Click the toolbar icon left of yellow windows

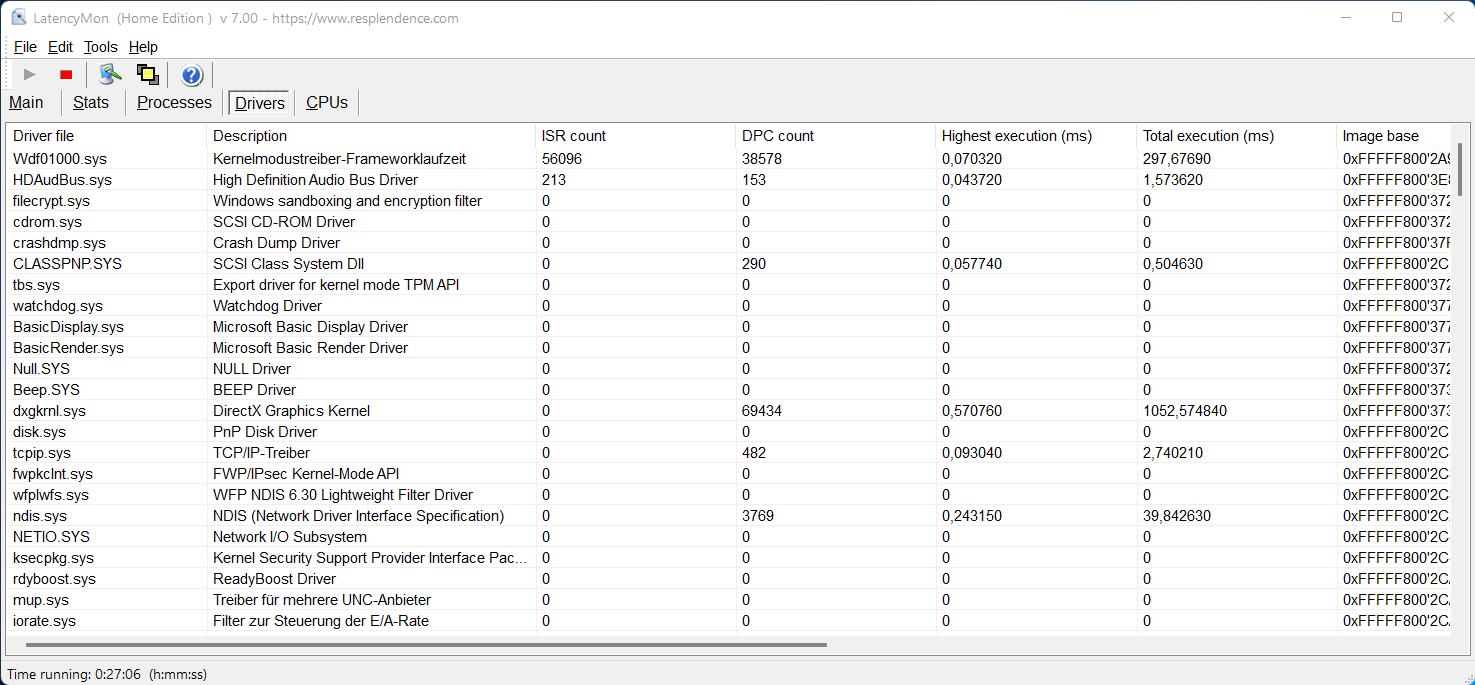coord(110,74)
